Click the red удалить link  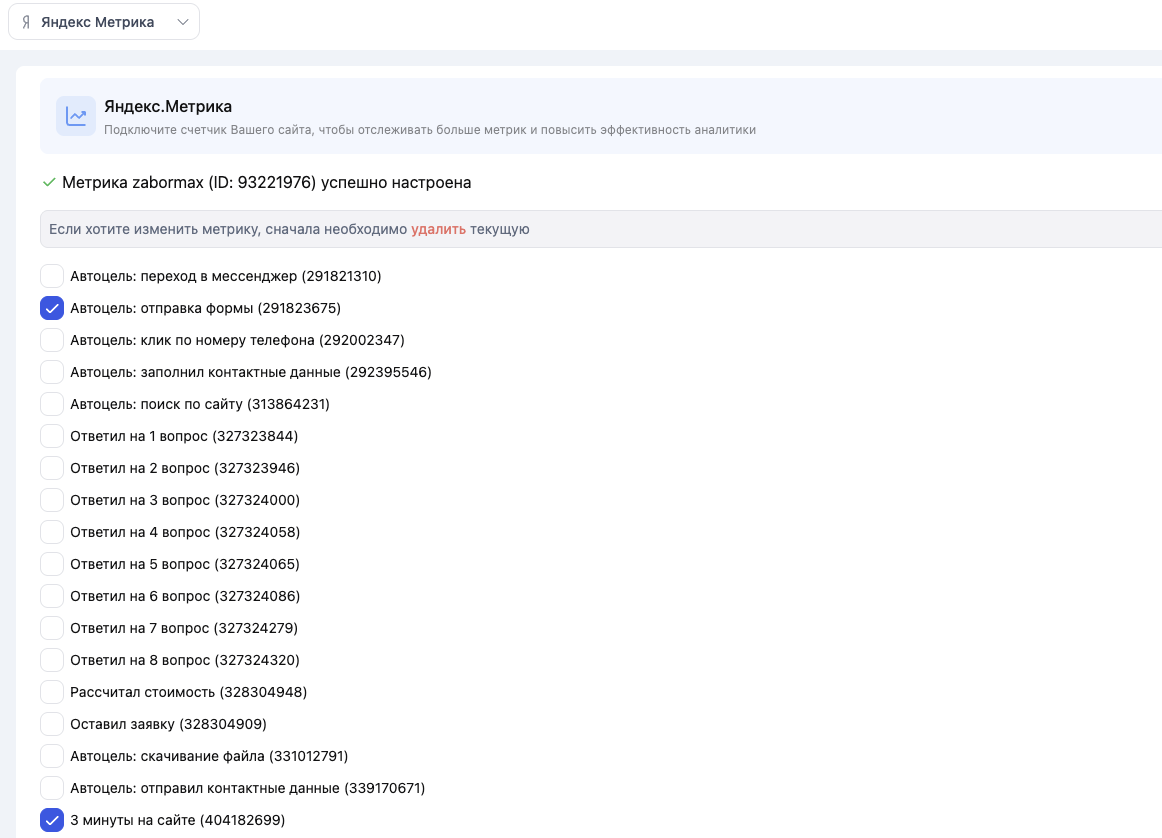[438, 229]
